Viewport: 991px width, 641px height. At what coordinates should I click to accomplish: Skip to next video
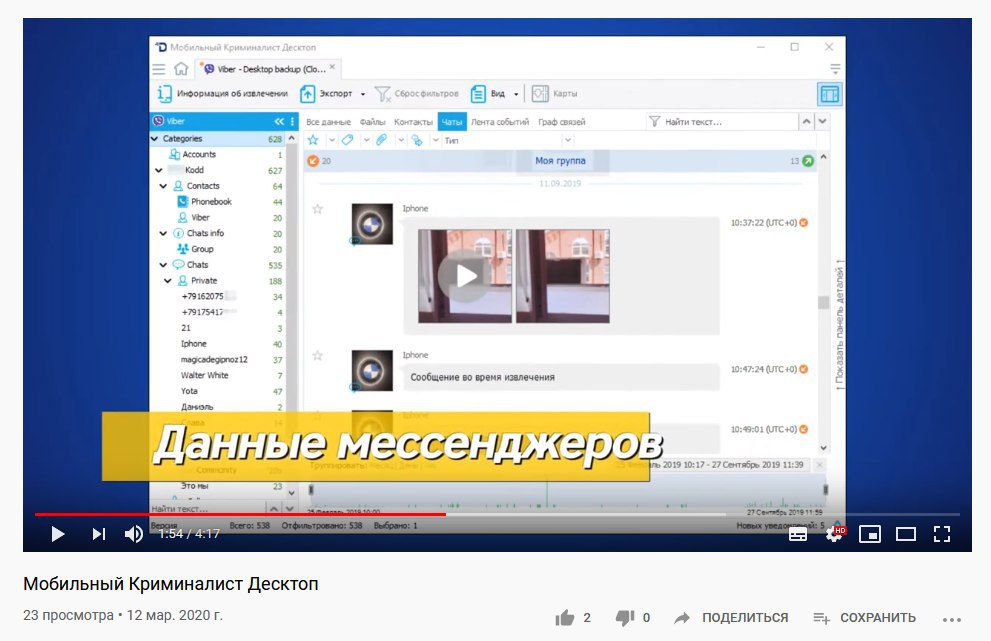(x=99, y=534)
